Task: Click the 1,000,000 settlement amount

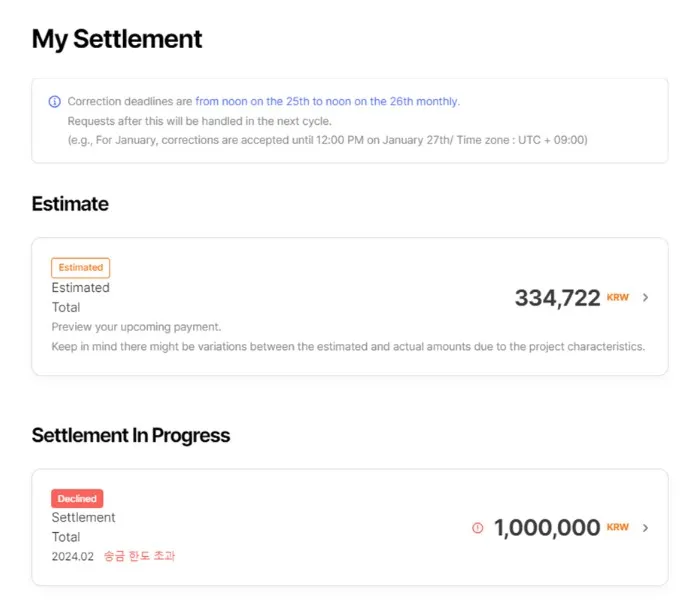Action: pos(546,528)
